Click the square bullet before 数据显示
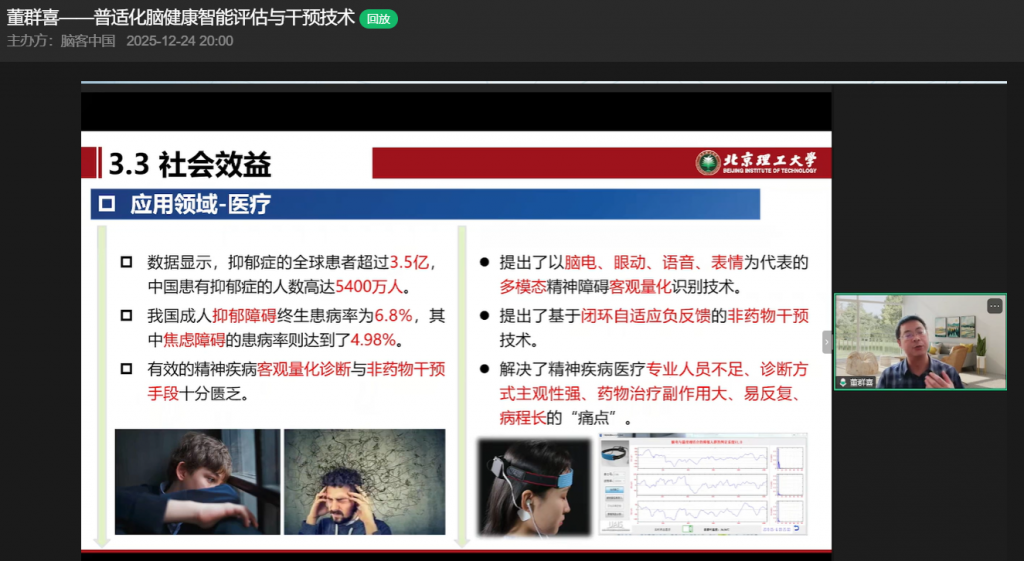Screen dimensions: 1024x561 126,262
